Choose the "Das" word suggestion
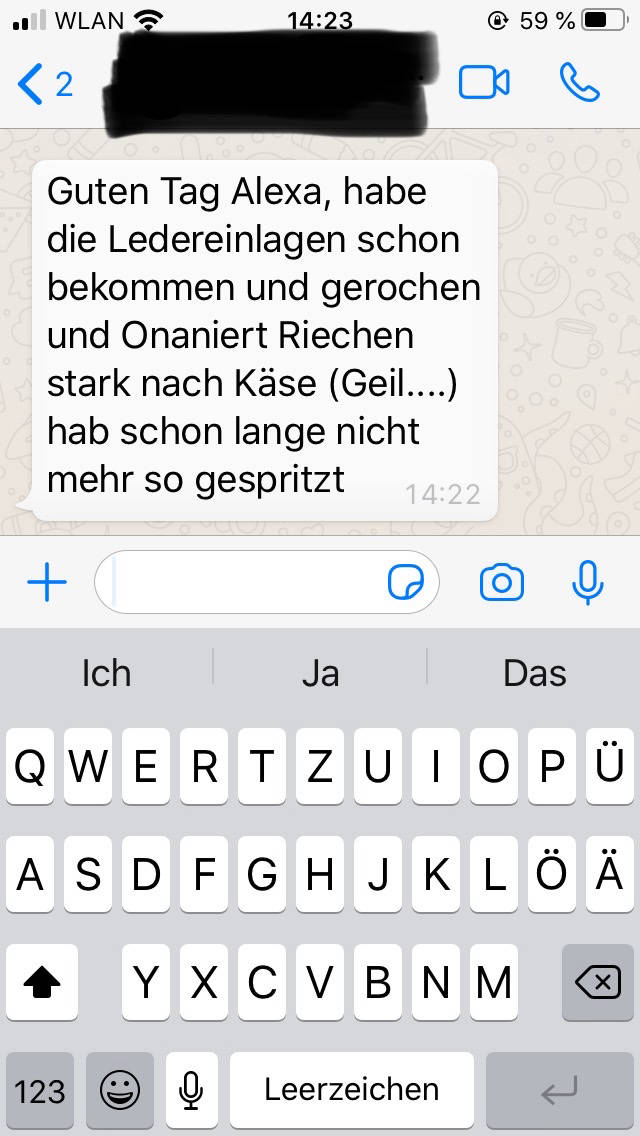Image resolution: width=640 pixels, height=1136 pixels. pos(535,674)
